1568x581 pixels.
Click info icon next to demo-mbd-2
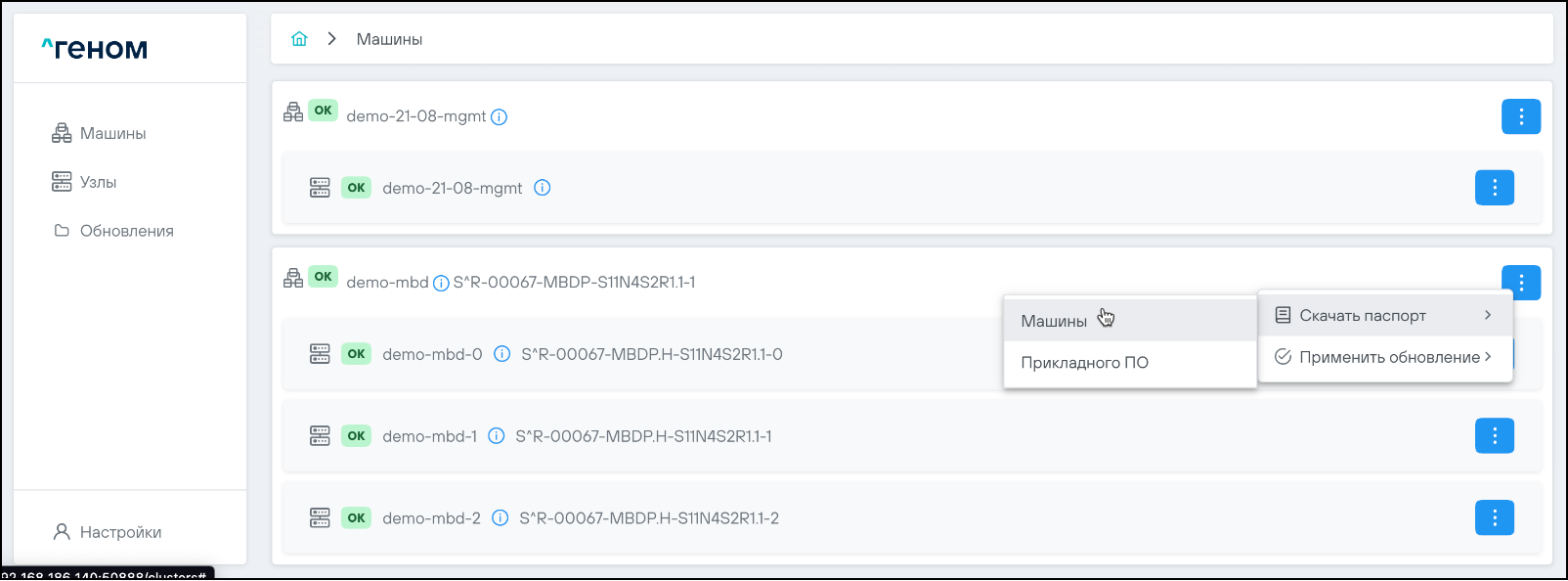click(500, 518)
